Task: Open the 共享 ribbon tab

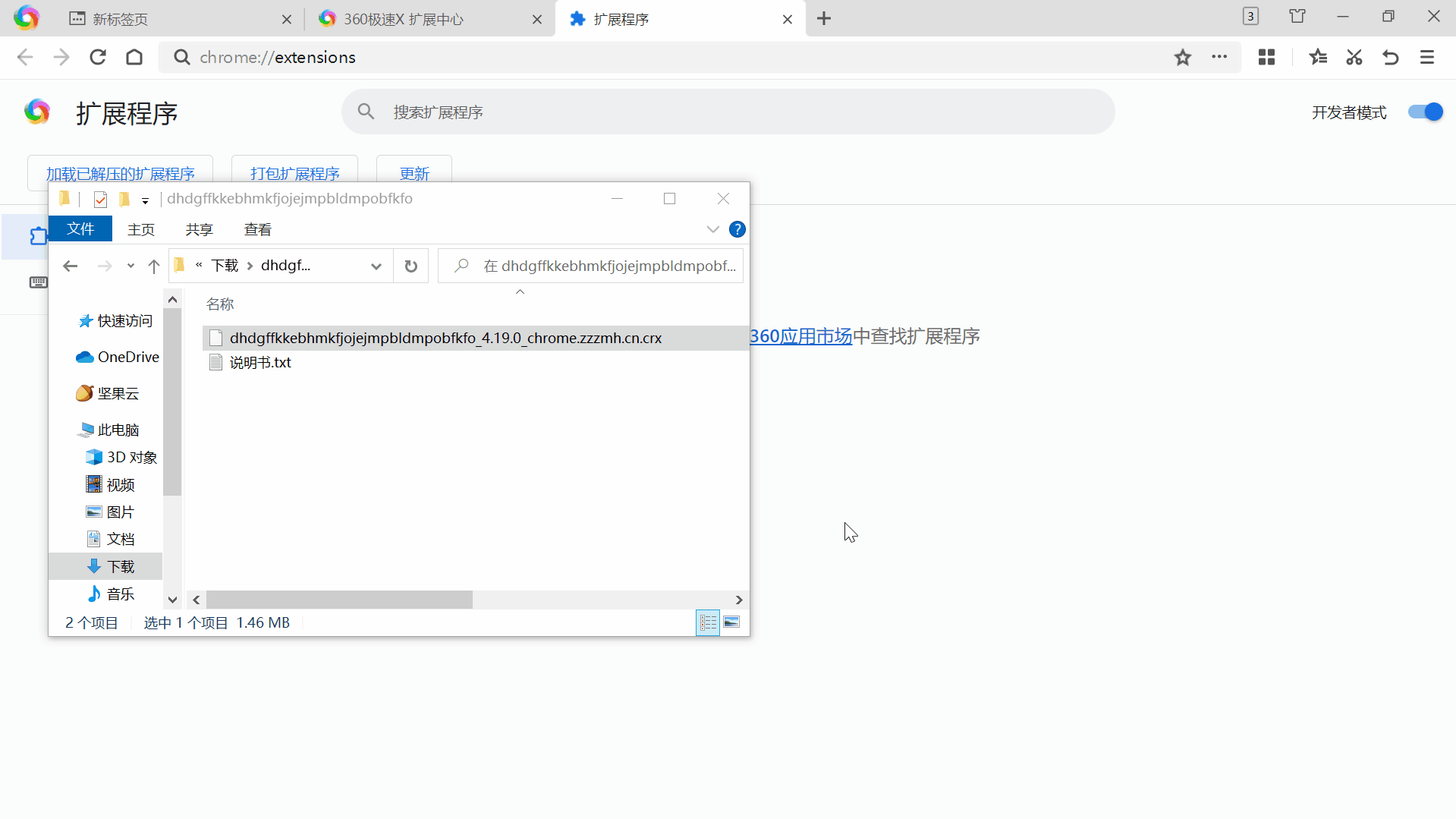Action: click(200, 229)
